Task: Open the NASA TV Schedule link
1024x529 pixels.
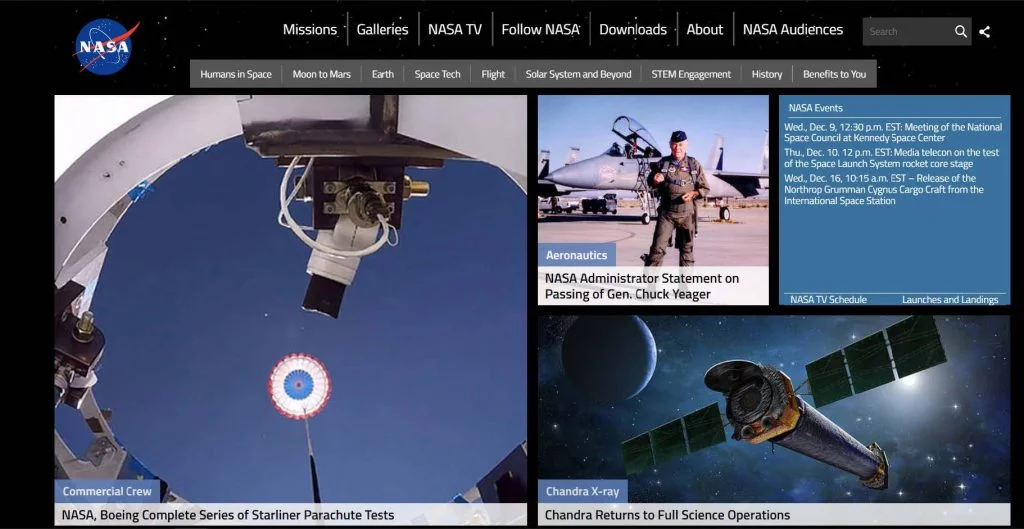Action: click(x=827, y=299)
